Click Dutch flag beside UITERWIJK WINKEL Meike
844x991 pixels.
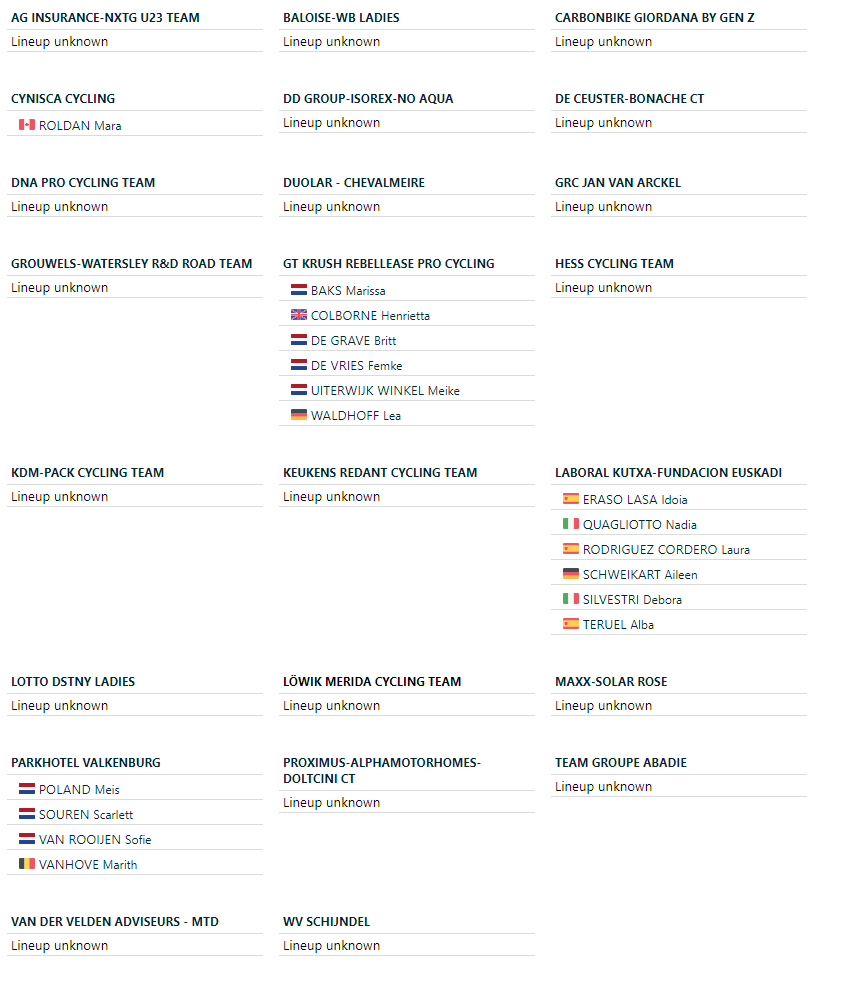tap(298, 389)
